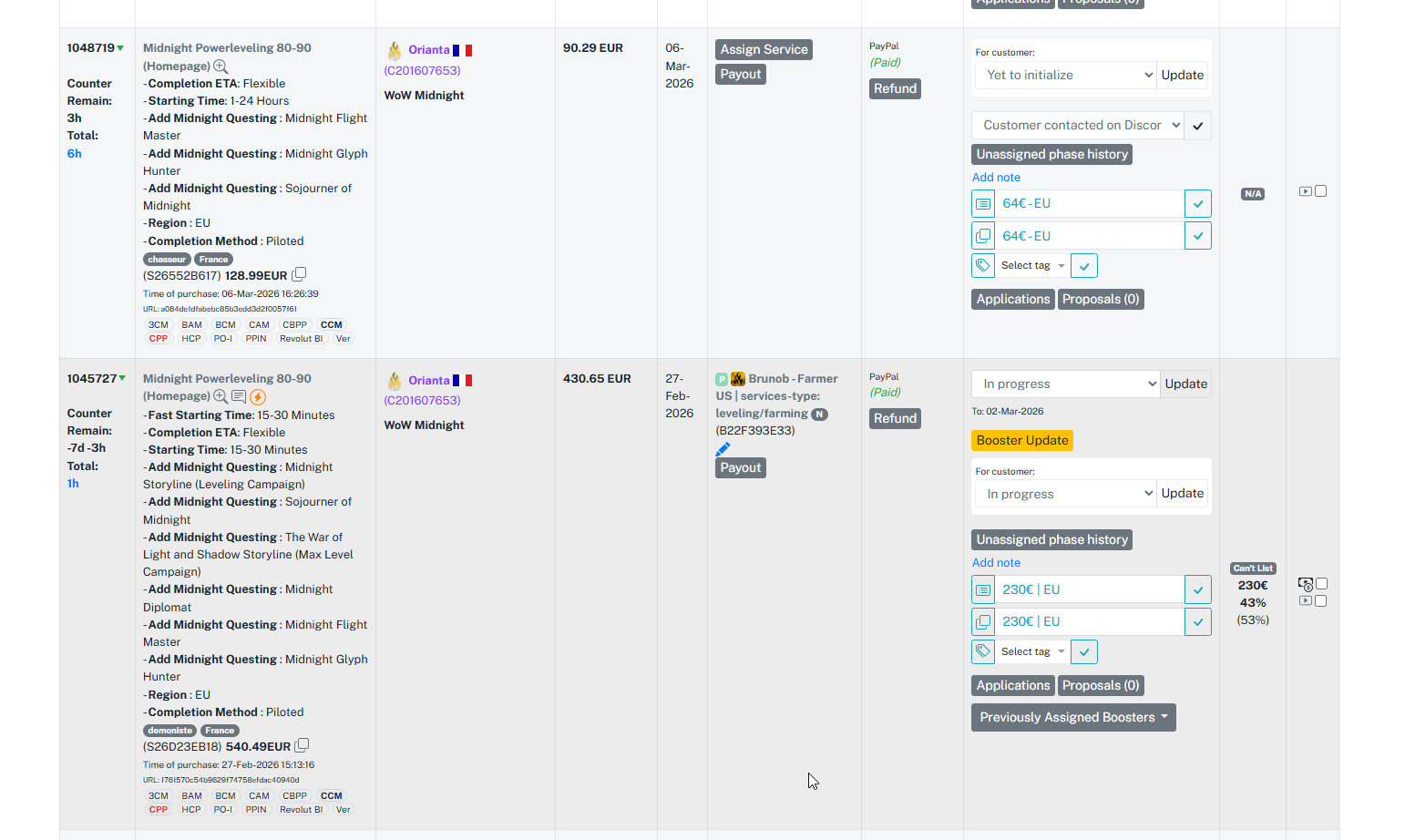Screen dimensions: 1405x840
Task: Click the tag icon in order 1048719 row
Action: click(x=983, y=265)
